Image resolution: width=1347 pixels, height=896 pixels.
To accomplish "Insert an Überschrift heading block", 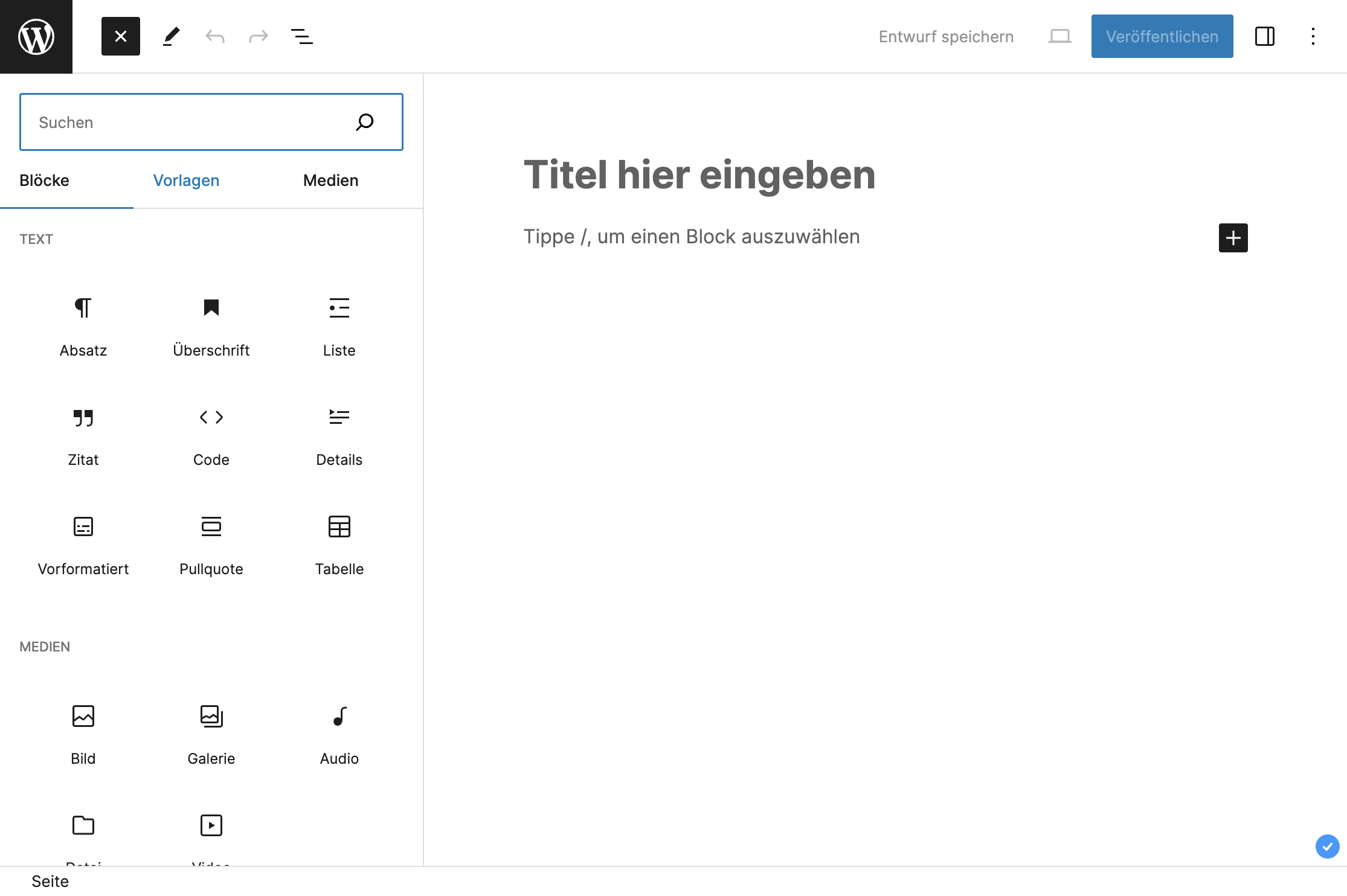I will click(211, 326).
